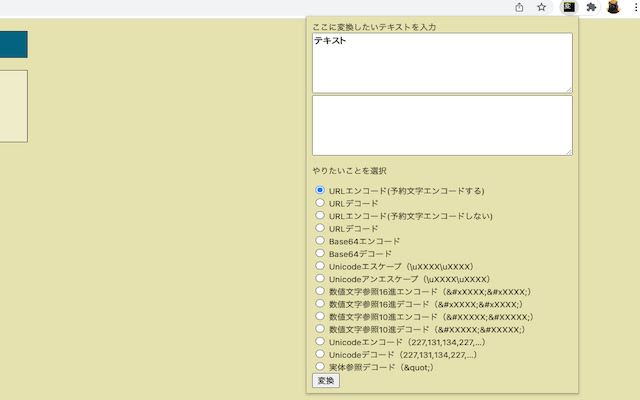Select URLエンコード(予約文字エンコードする) radio option
640x400 pixels.
pos(320,190)
